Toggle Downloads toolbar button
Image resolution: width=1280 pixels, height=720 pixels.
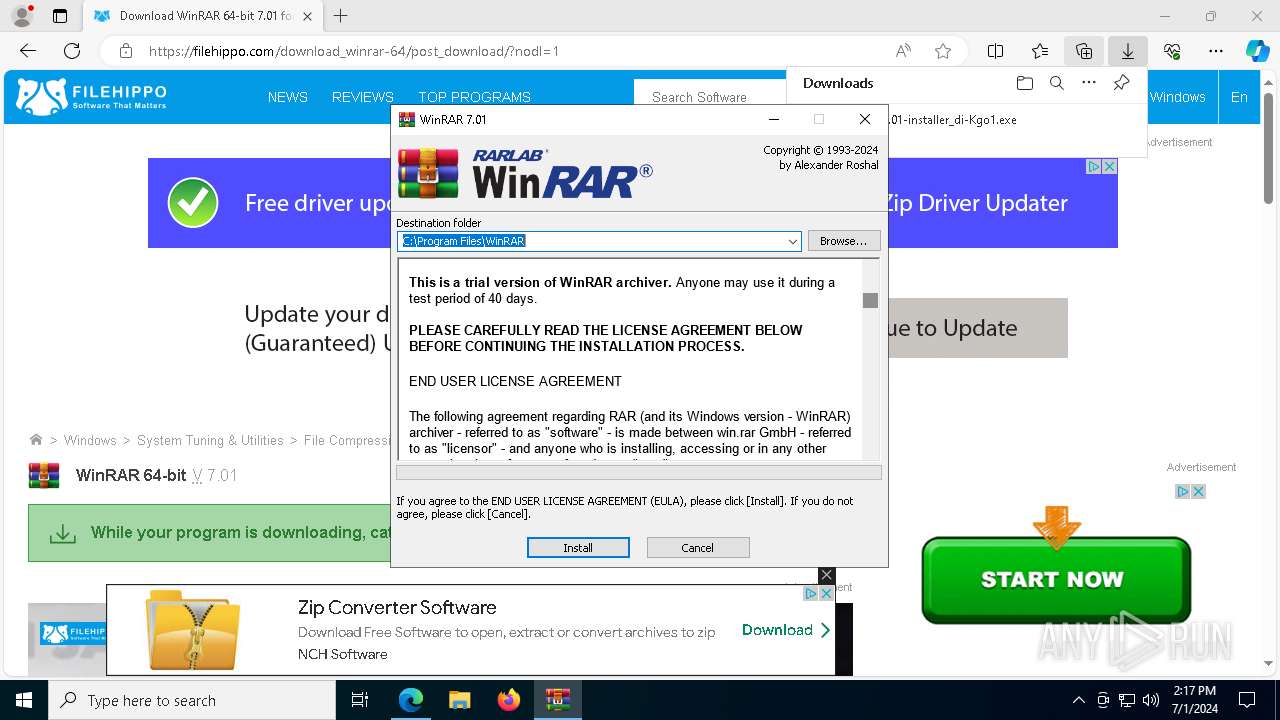pos(1128,51)
